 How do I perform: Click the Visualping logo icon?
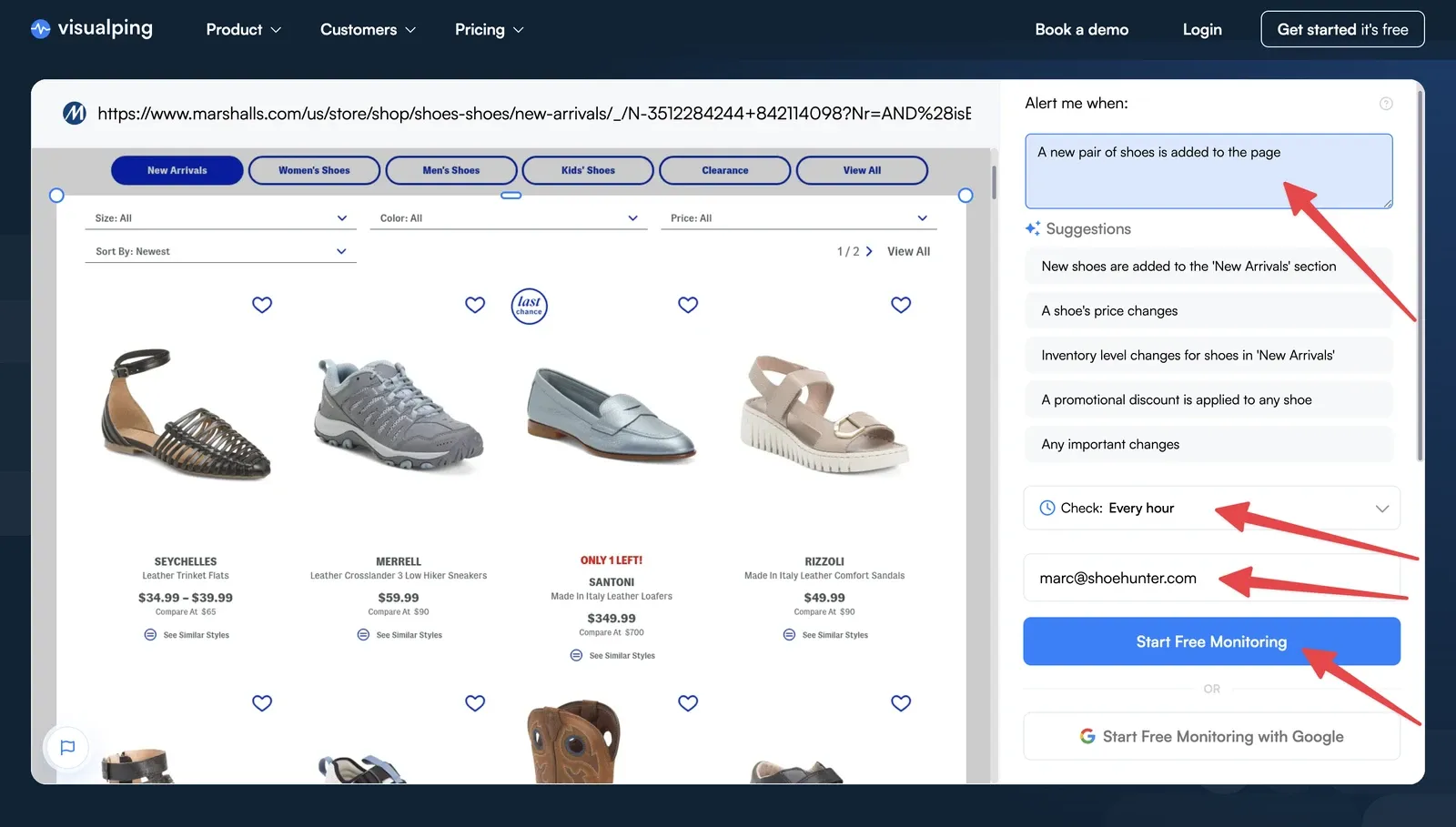click(40, 29)
